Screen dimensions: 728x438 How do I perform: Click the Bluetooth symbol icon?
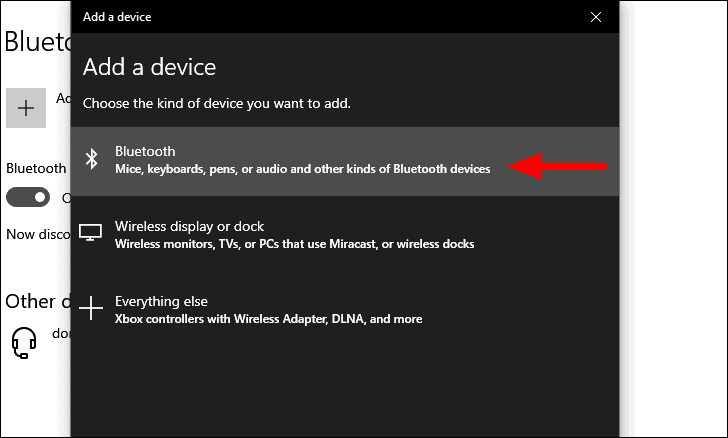tap(91, 159)
